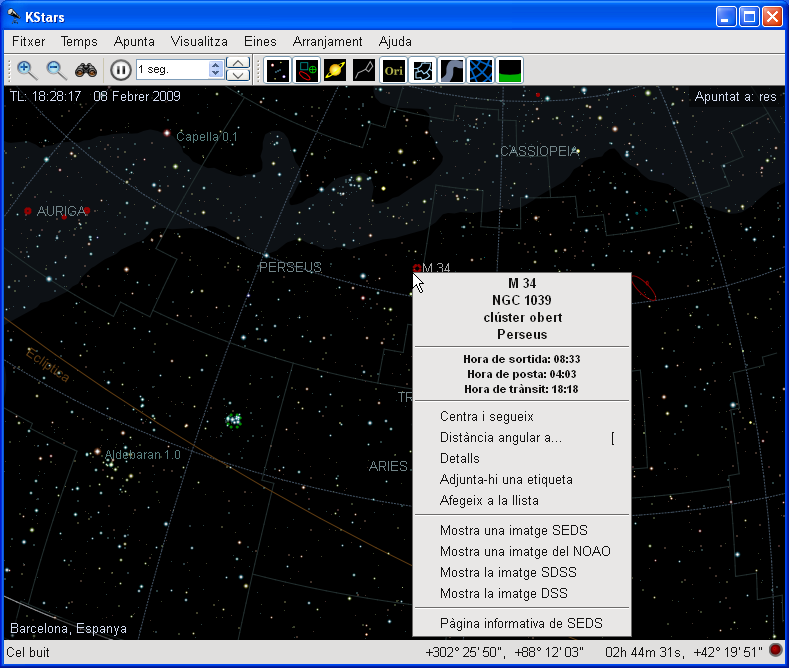Click the larger time unit down button

pos(238,76)
